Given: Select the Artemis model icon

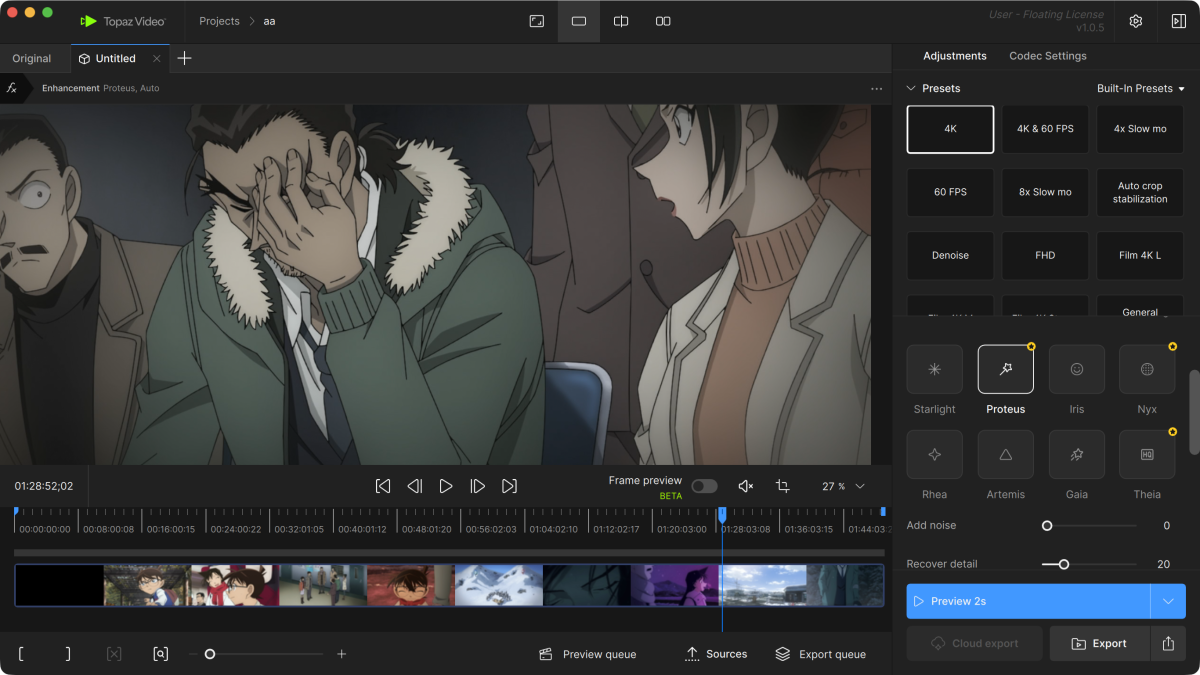Looking at the screenshot, I should pyautogui.click(x=1005, y=455).
